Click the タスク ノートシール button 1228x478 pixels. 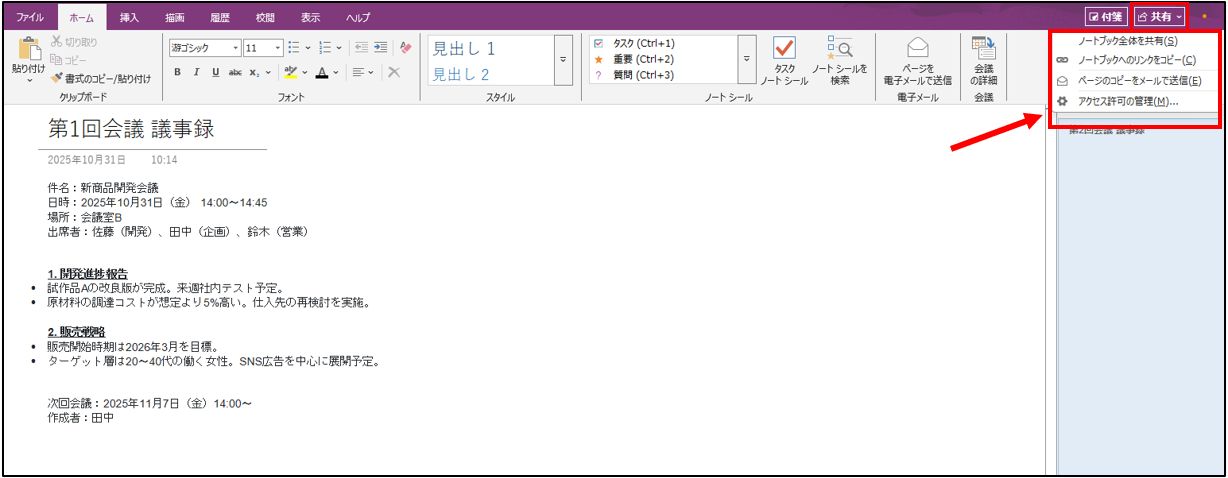tap(784, 62)
